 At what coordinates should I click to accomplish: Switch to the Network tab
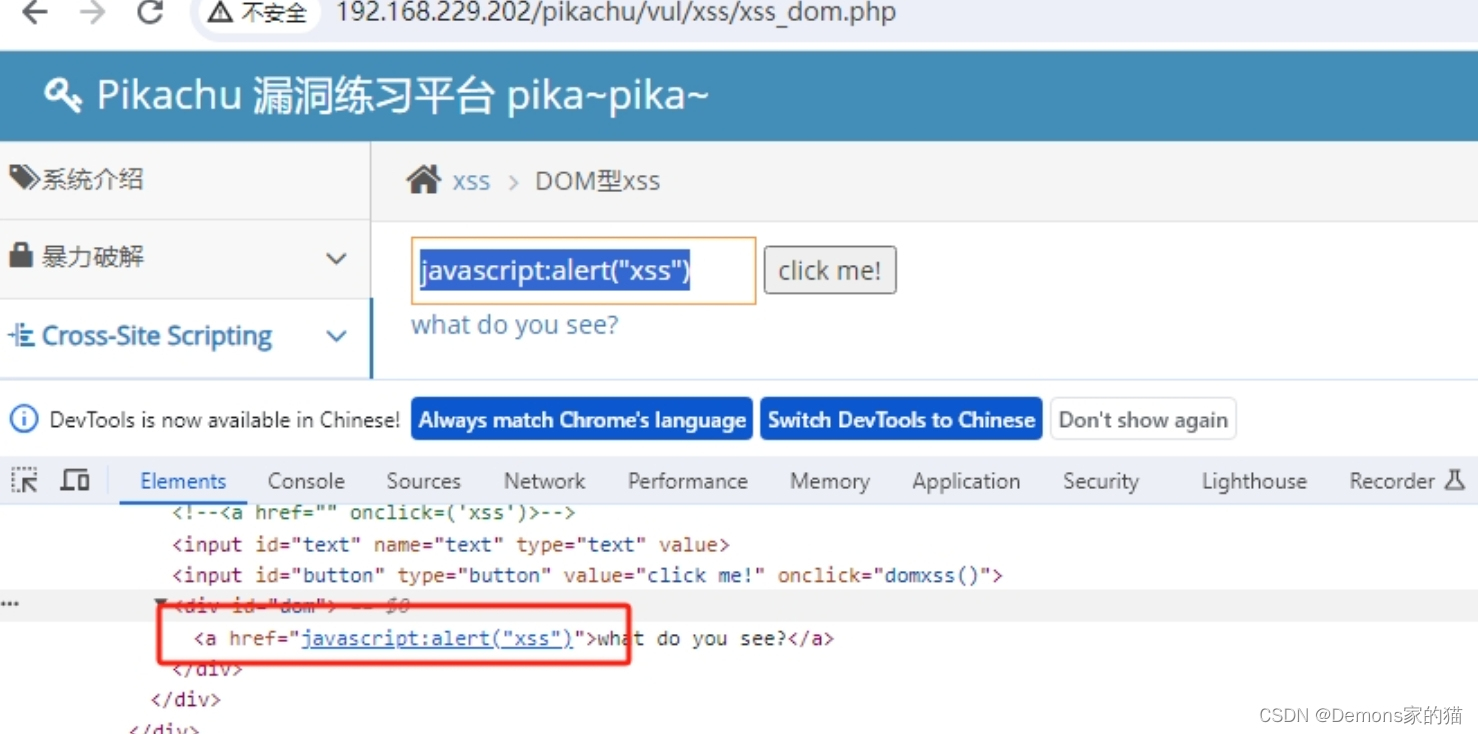click(544, 481)
